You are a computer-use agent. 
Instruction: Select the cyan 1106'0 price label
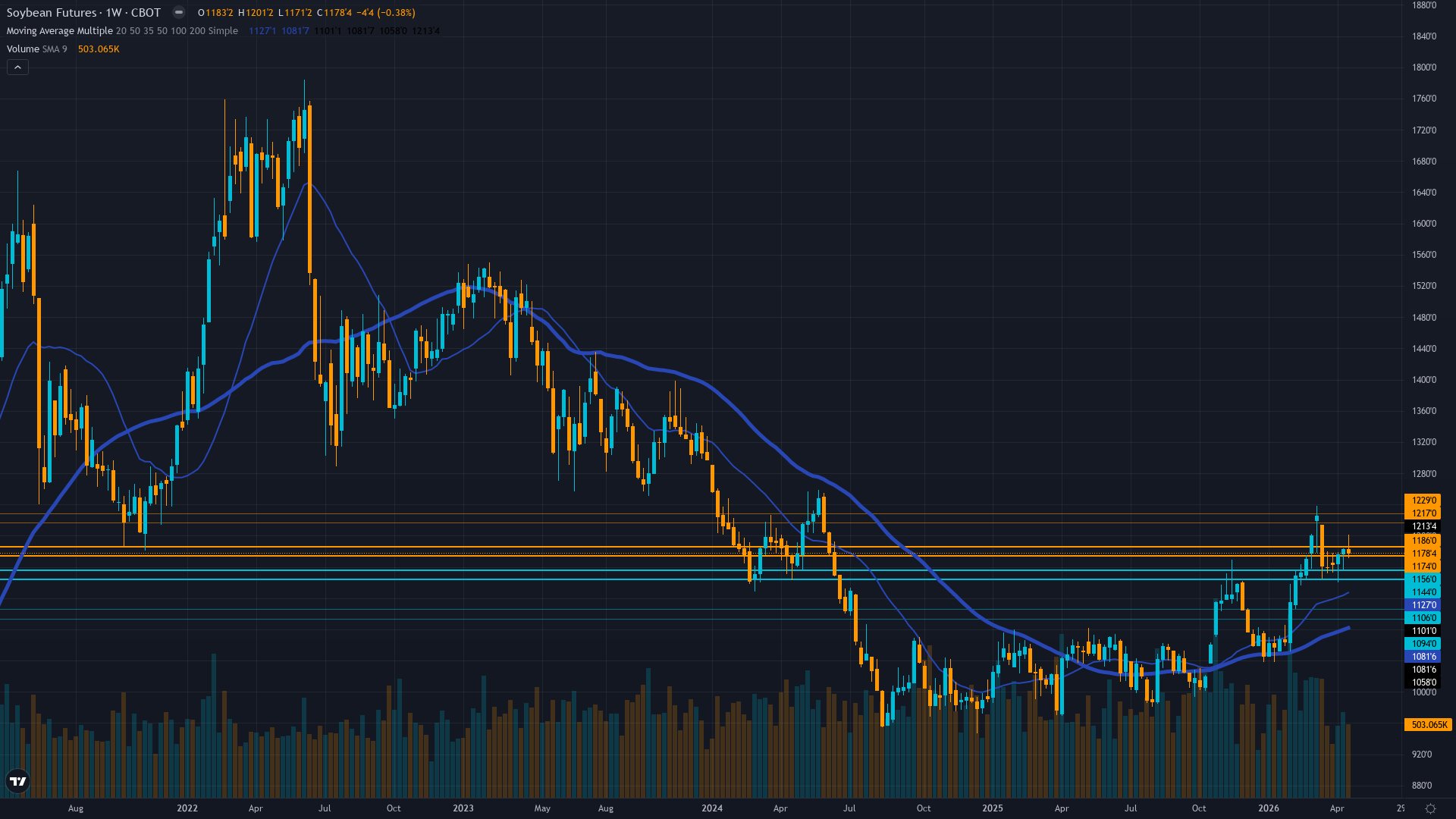coord(1423,618)
